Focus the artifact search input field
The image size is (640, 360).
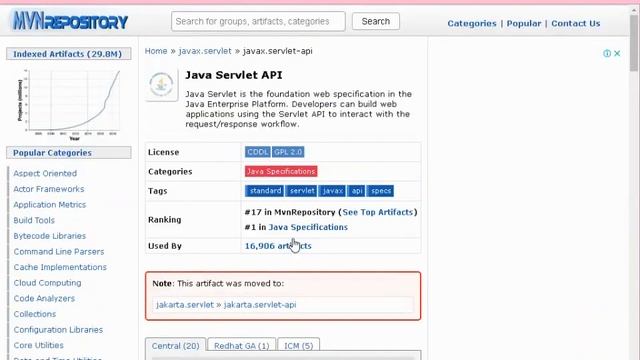tap(258, 21)
